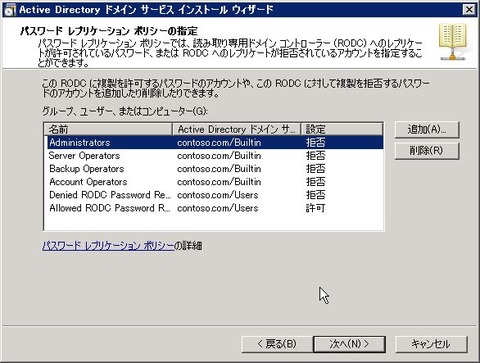Sort by the 名前 column header

108,129
